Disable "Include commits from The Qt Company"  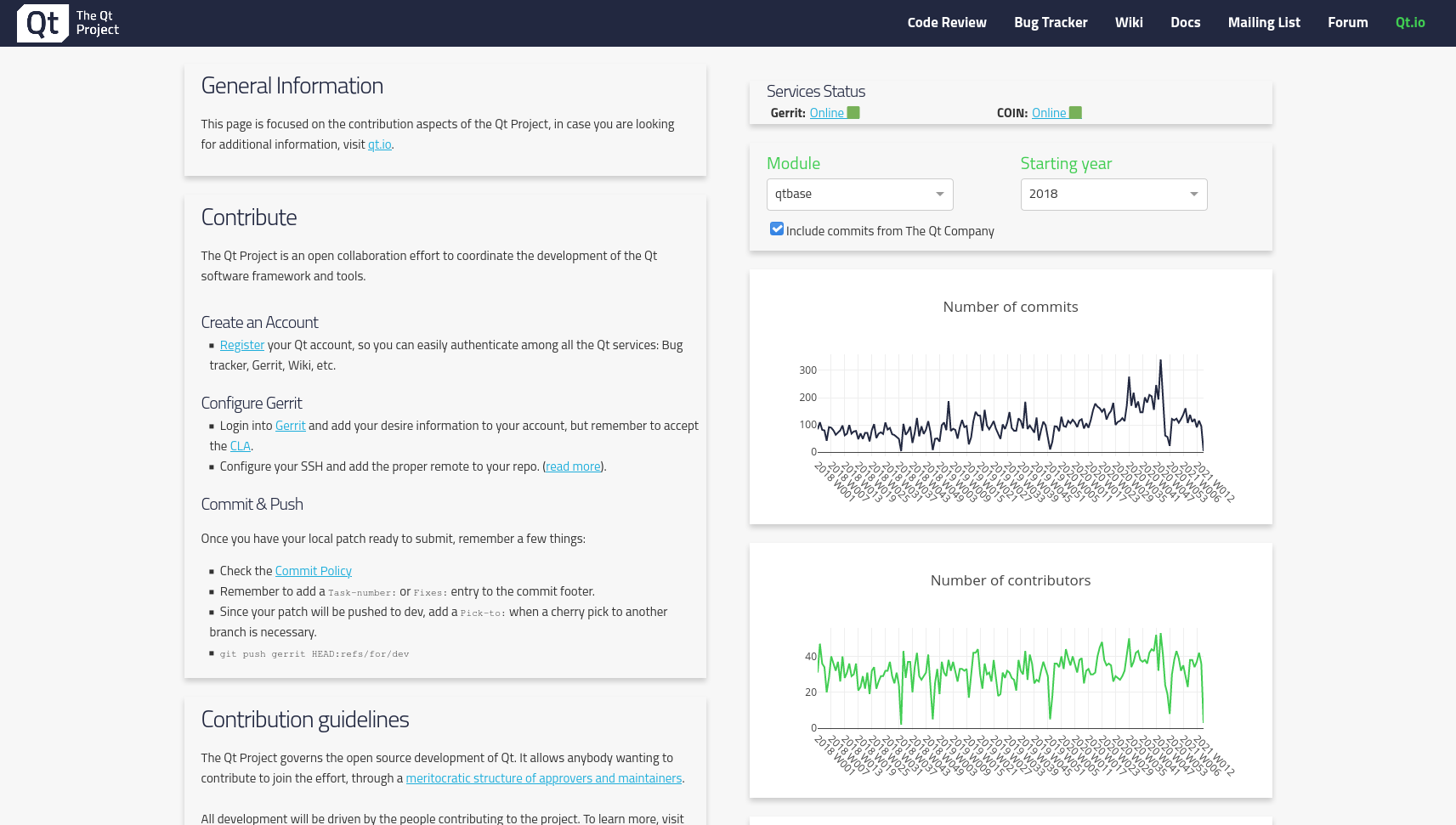[776, 228]
